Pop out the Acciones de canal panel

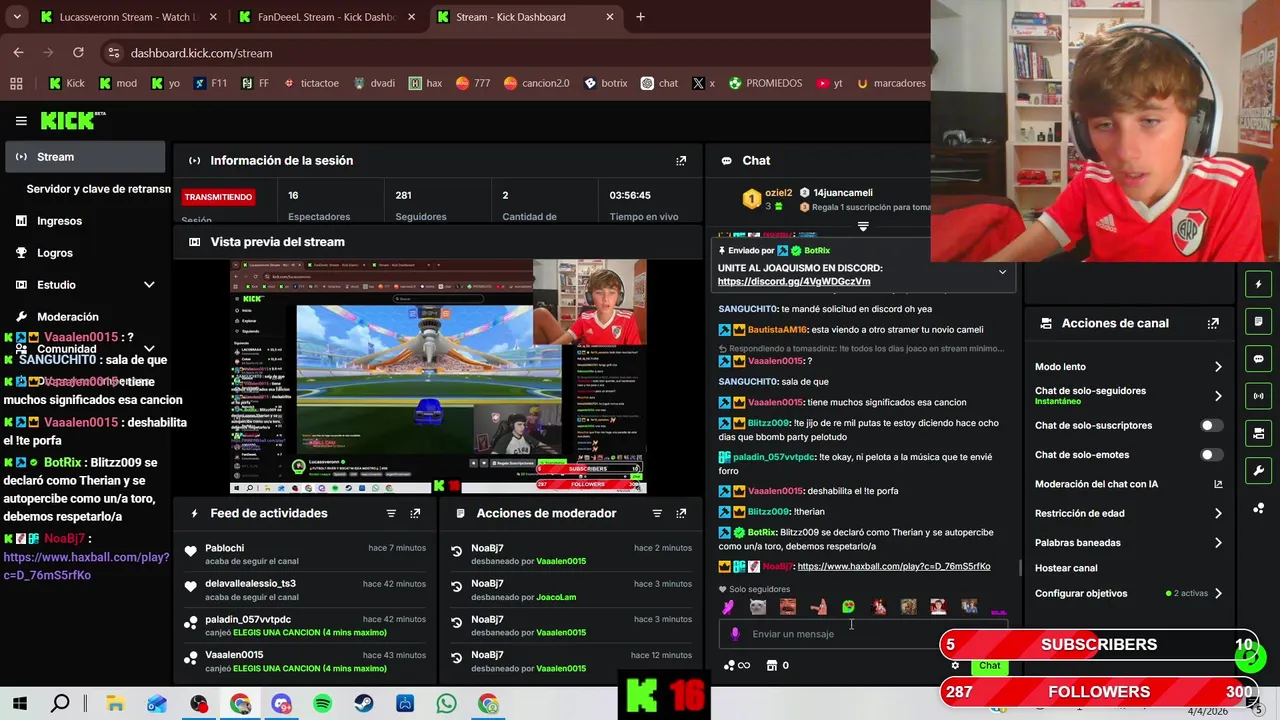[1213, 323]
